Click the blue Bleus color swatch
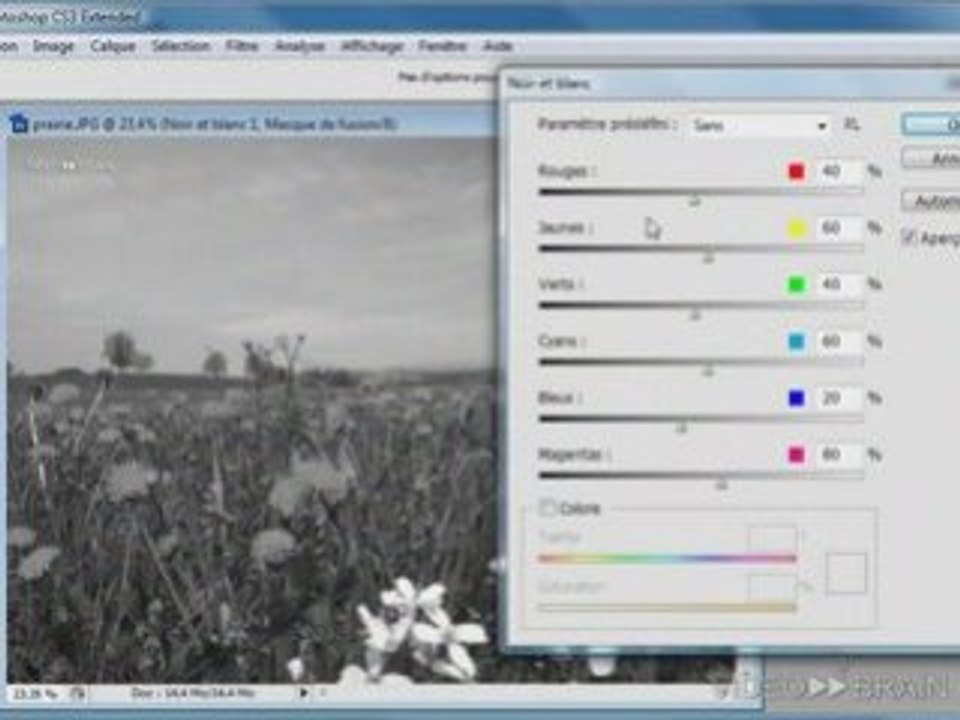The height and width of the screenshot is (720, 960). pos(796,398)
